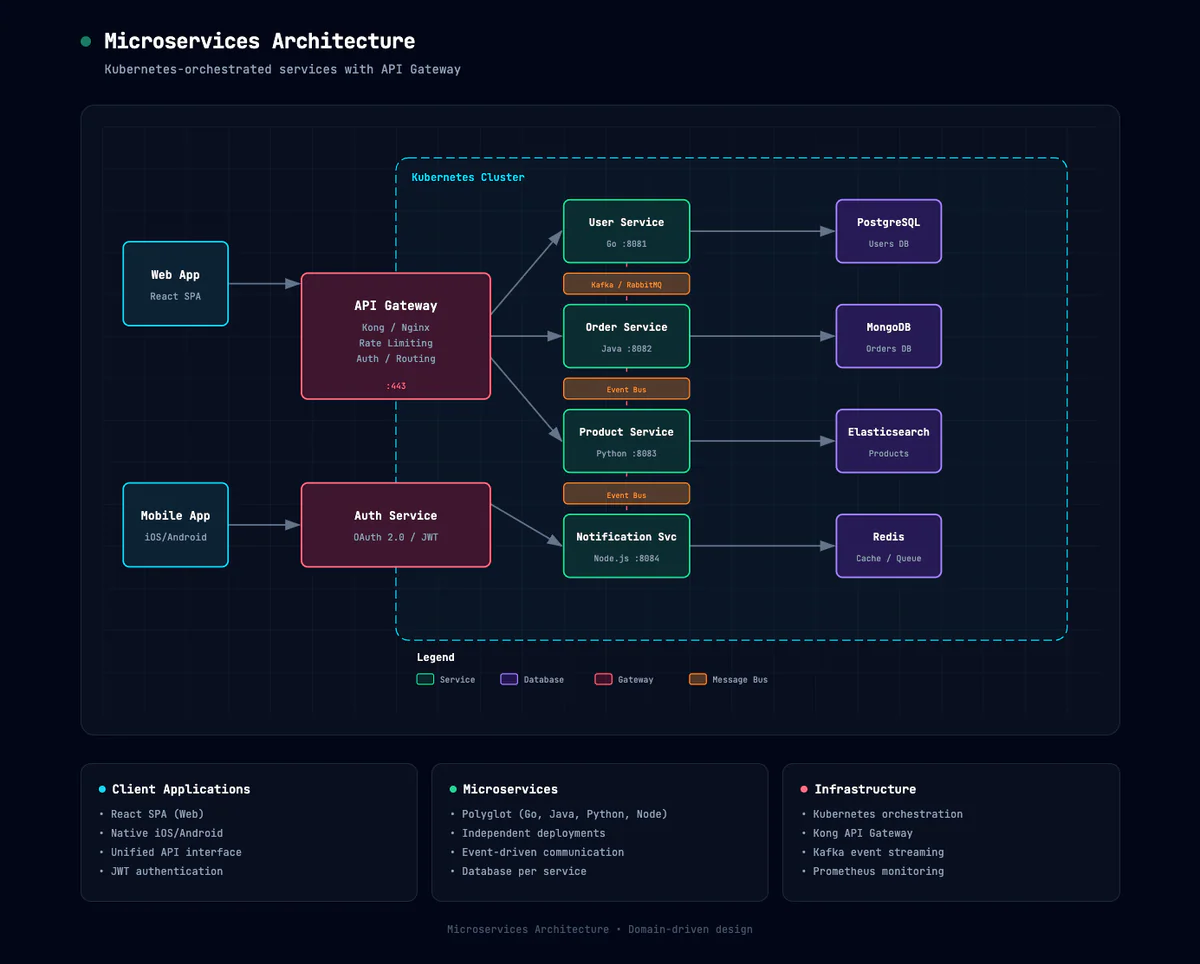Select the Order Service node

[626, 335]
